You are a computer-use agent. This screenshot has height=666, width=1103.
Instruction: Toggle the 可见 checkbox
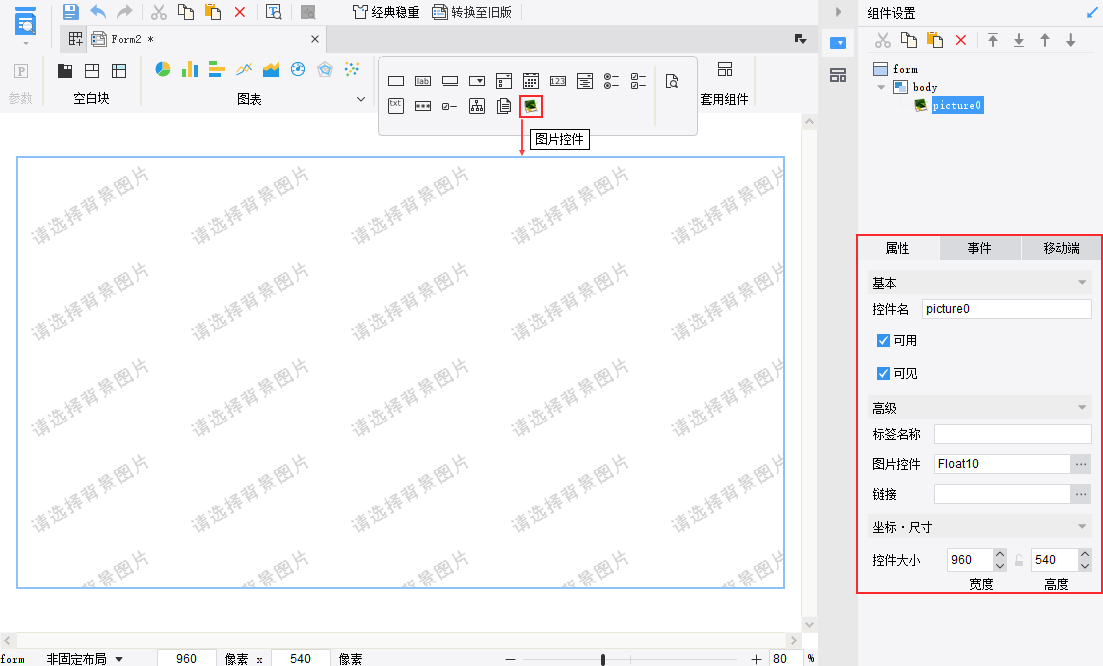click(884, 373)
